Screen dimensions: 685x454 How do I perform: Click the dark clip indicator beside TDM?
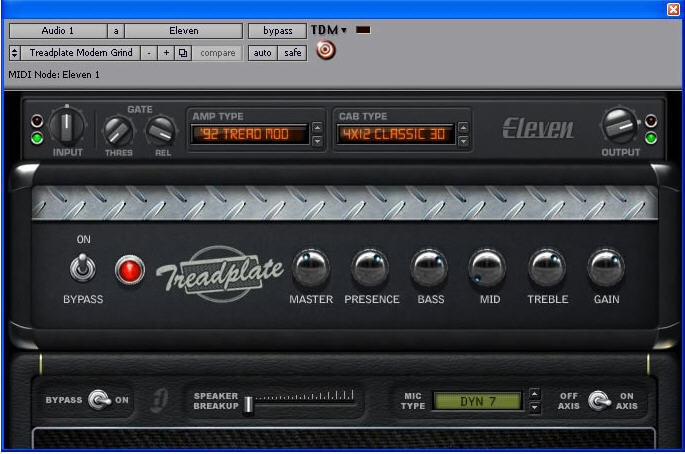pyautogui.click(x=363, y=30)
